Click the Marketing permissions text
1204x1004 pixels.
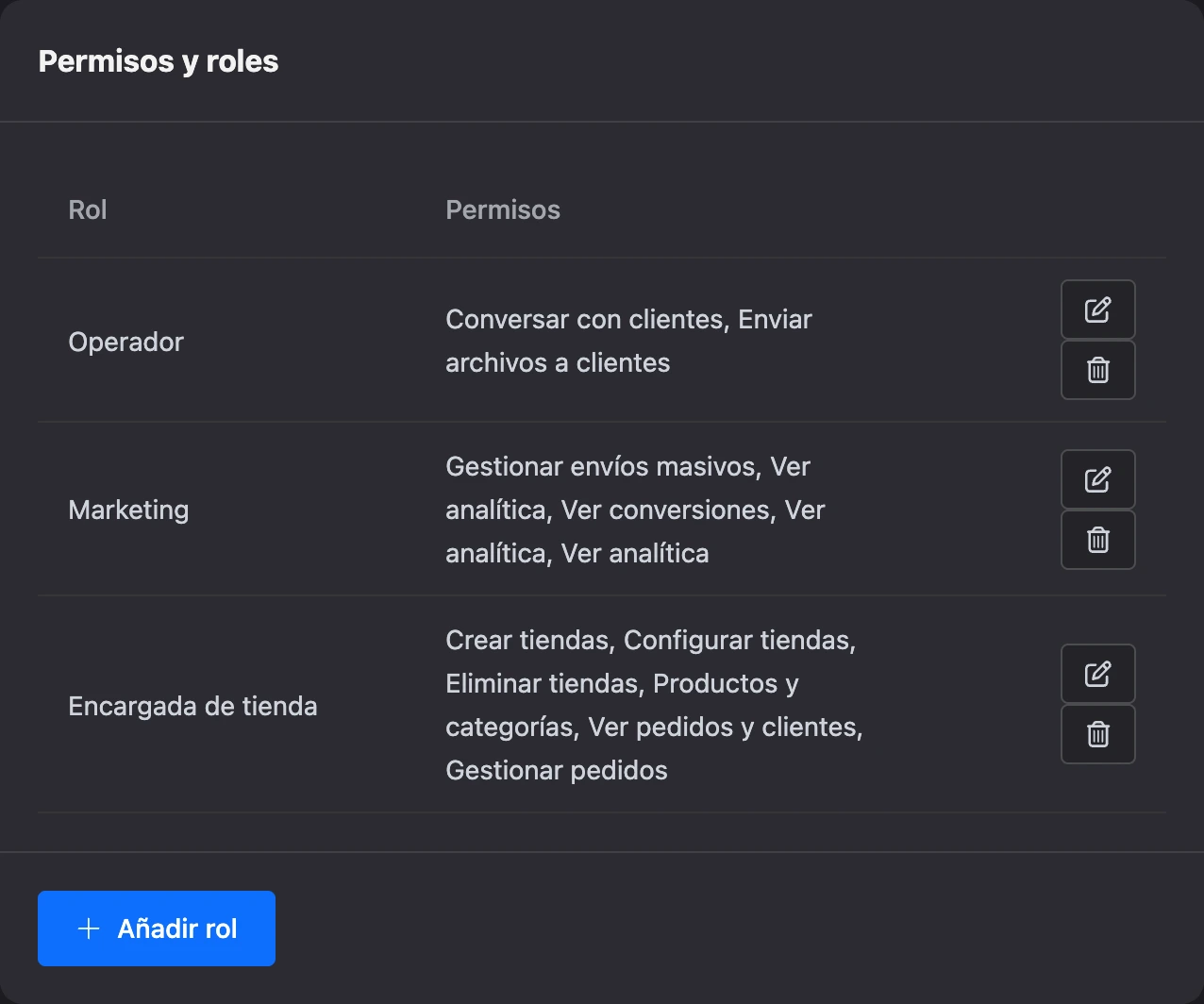tap(636, 510)
